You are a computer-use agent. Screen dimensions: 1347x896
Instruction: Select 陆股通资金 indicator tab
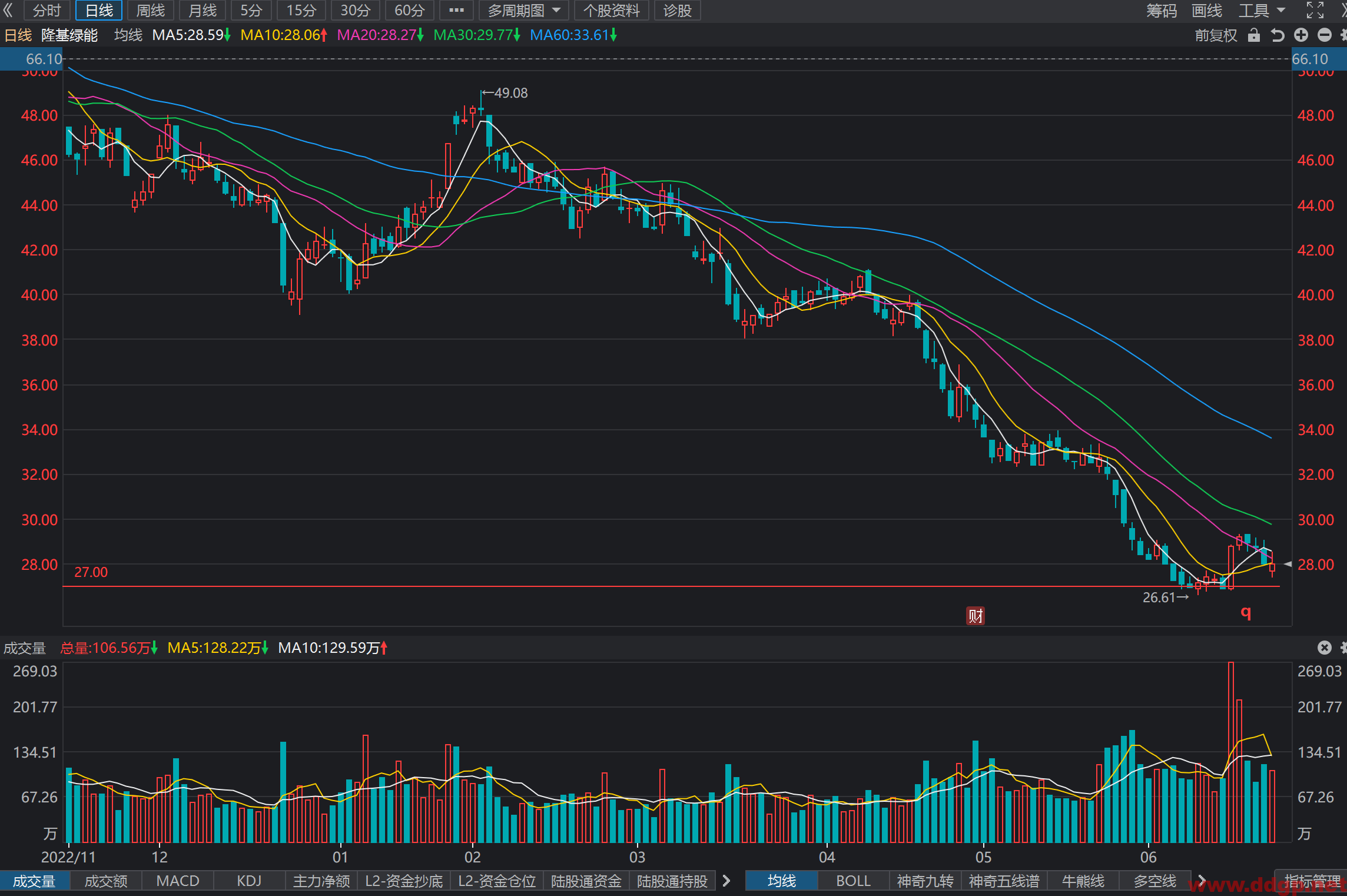point(586,881)
